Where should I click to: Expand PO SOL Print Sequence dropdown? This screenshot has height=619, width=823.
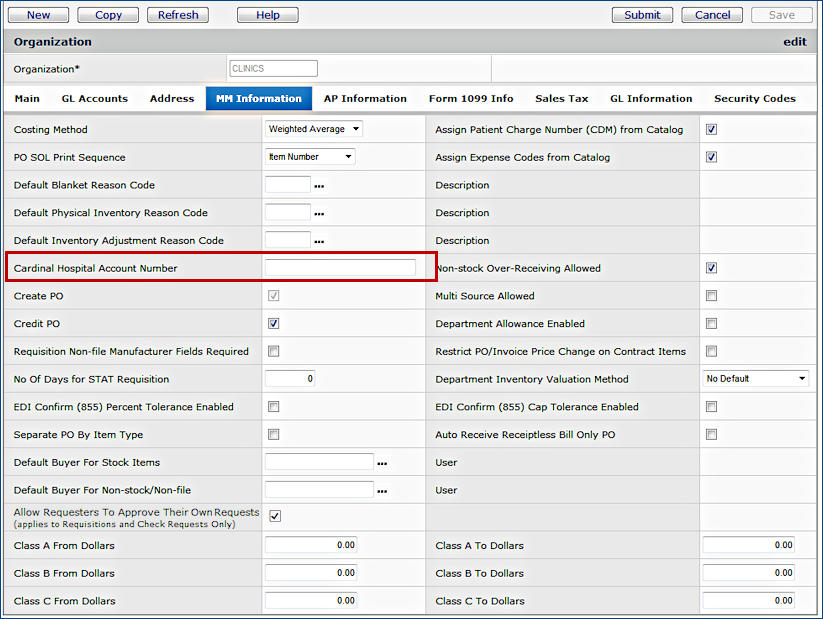[310, 157]
